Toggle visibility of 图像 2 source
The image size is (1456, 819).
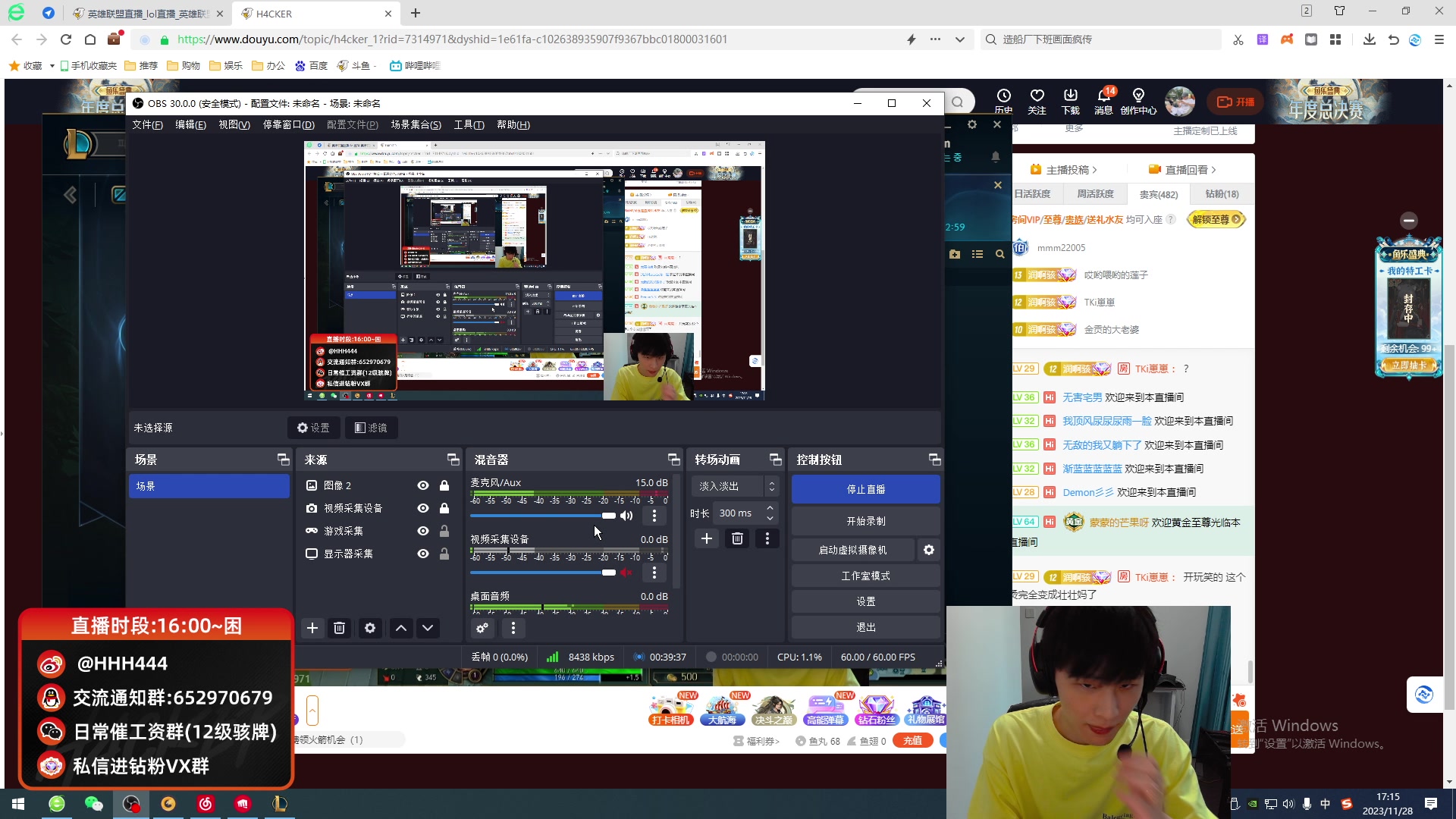click(423, 485)
